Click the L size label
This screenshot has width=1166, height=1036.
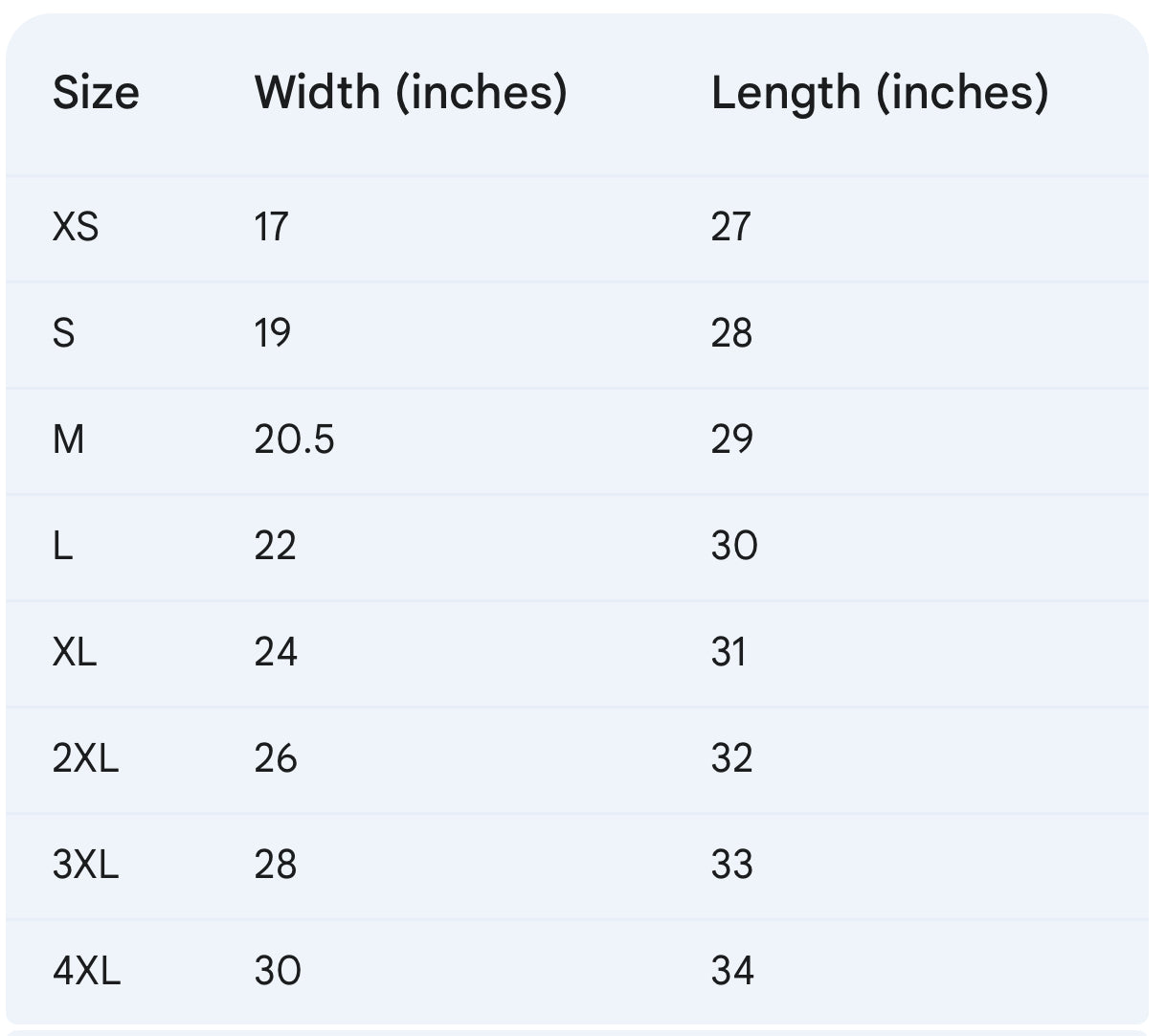(63, 546)
